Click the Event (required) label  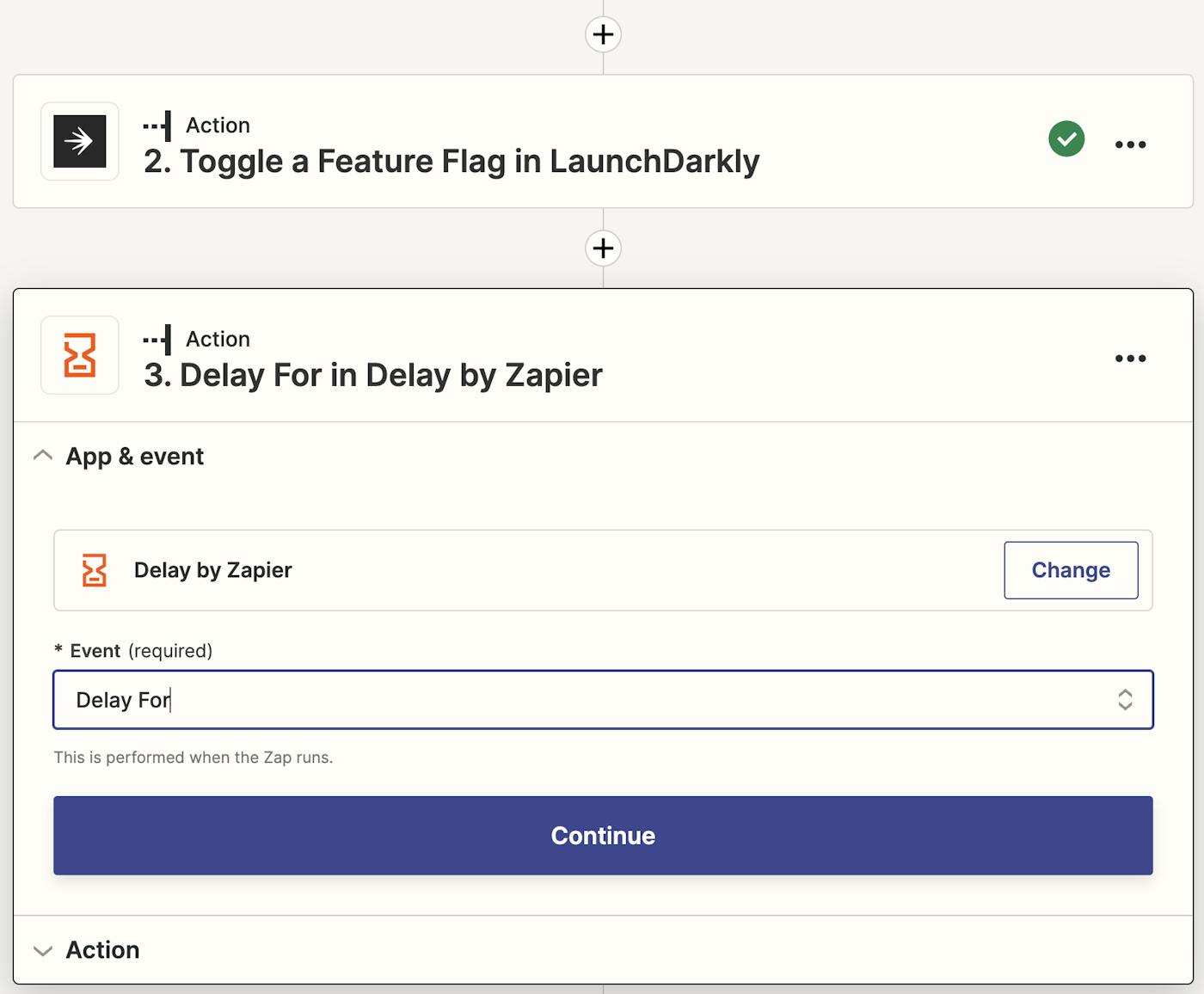coord(133,651)
